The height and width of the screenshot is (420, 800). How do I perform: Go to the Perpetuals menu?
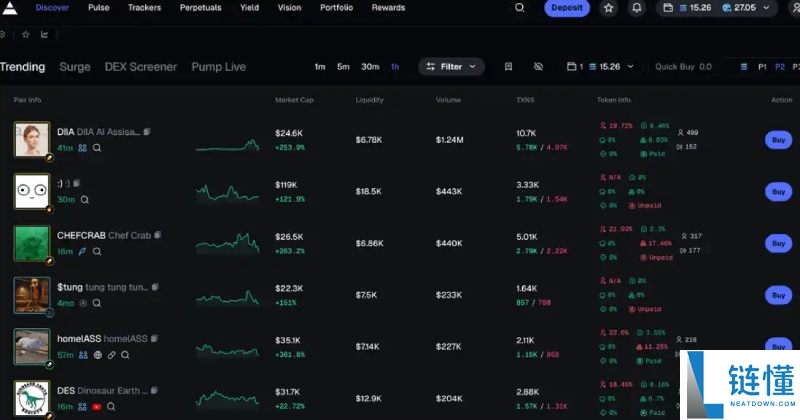pyautogui.click(x=201, y=8)
